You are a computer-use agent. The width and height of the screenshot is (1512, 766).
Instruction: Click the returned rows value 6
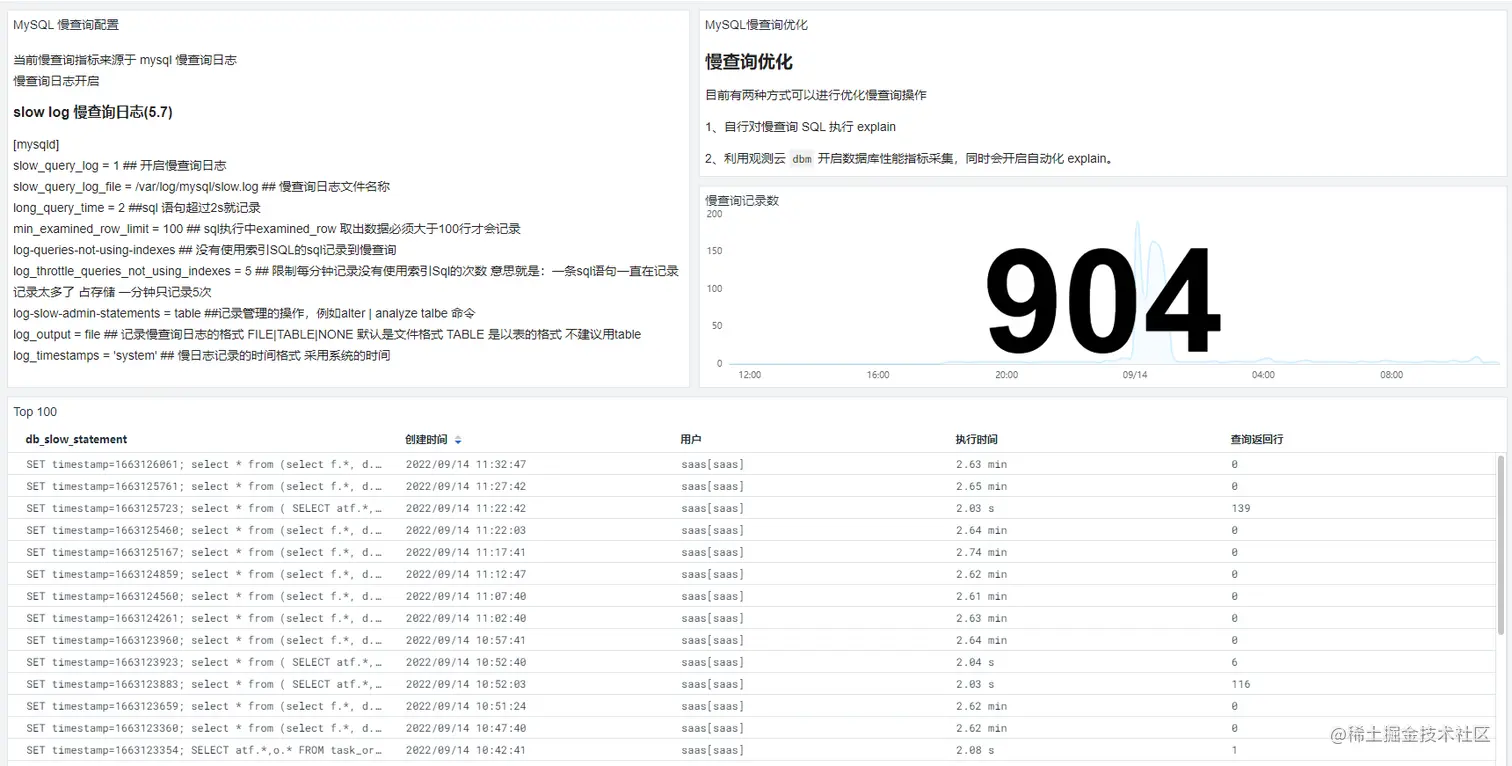[1234, 662]
